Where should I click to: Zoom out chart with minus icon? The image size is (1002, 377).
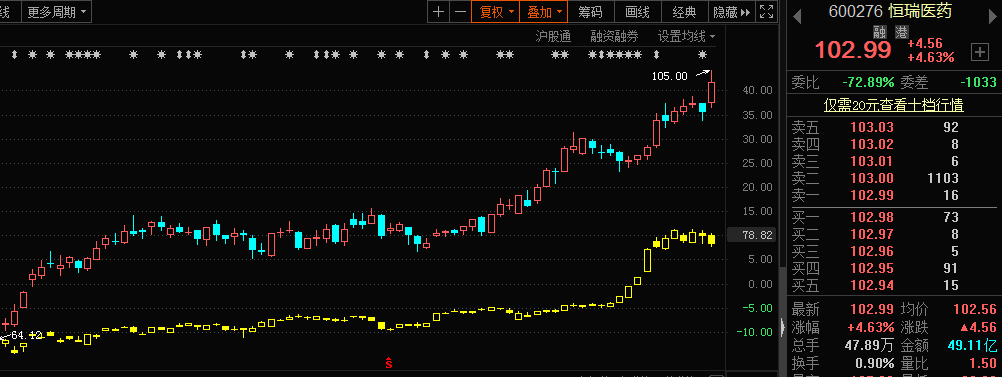tap(460, 12)
